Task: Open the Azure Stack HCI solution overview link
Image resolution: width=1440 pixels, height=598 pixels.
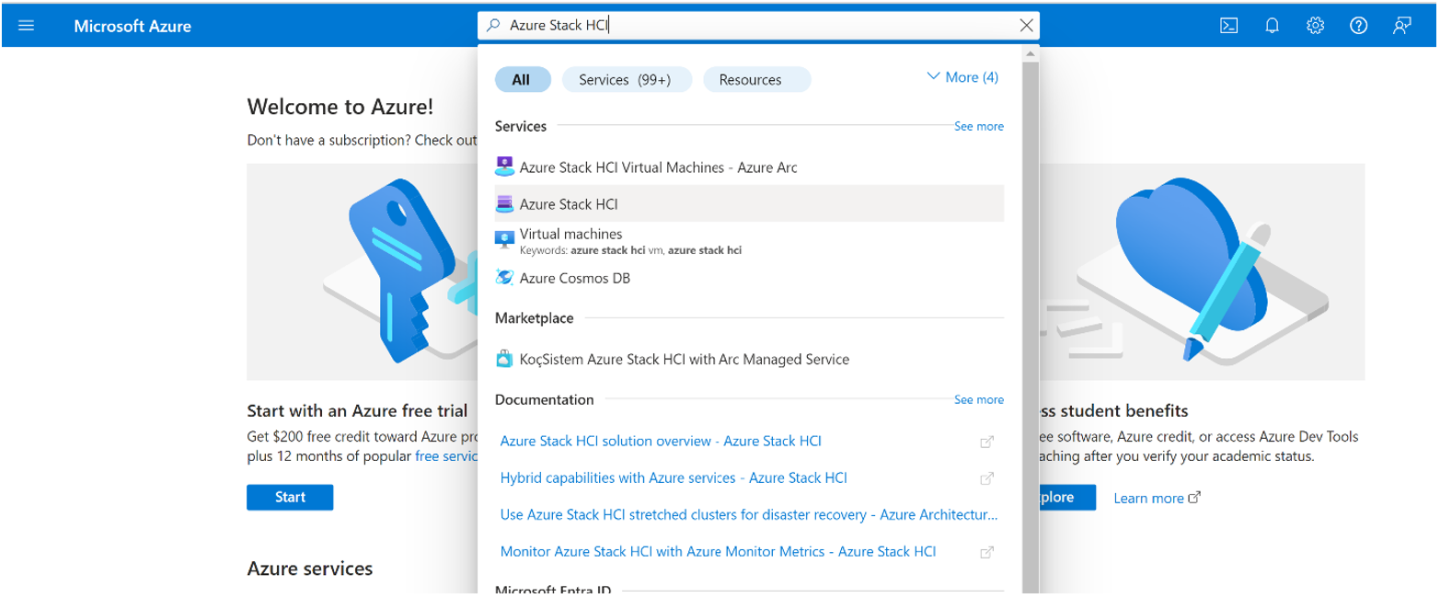Action: click(661, 441)
